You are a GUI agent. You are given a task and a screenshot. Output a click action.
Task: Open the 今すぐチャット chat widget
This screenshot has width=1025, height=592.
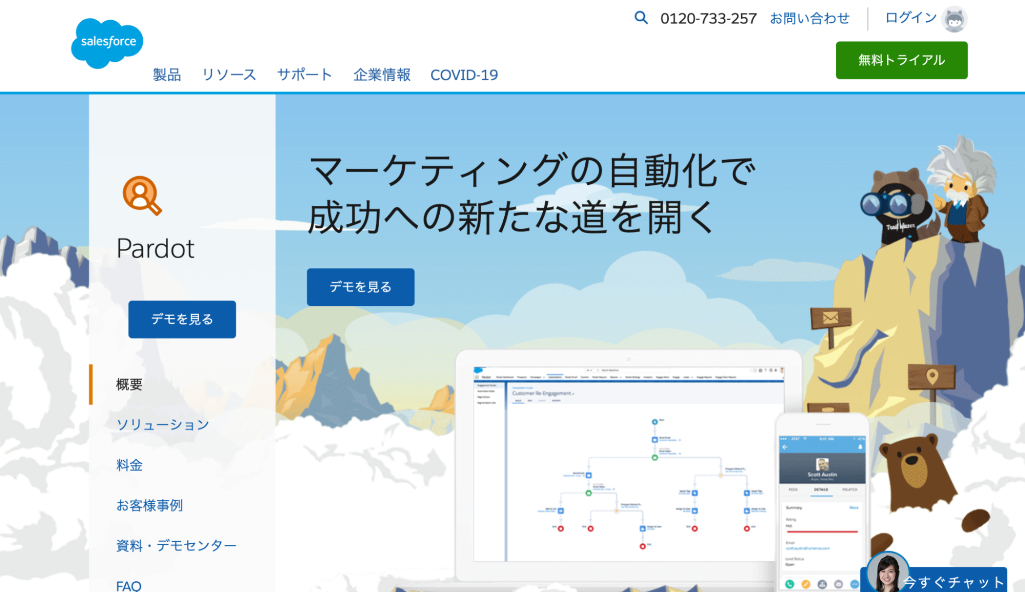tap(952, 581)
